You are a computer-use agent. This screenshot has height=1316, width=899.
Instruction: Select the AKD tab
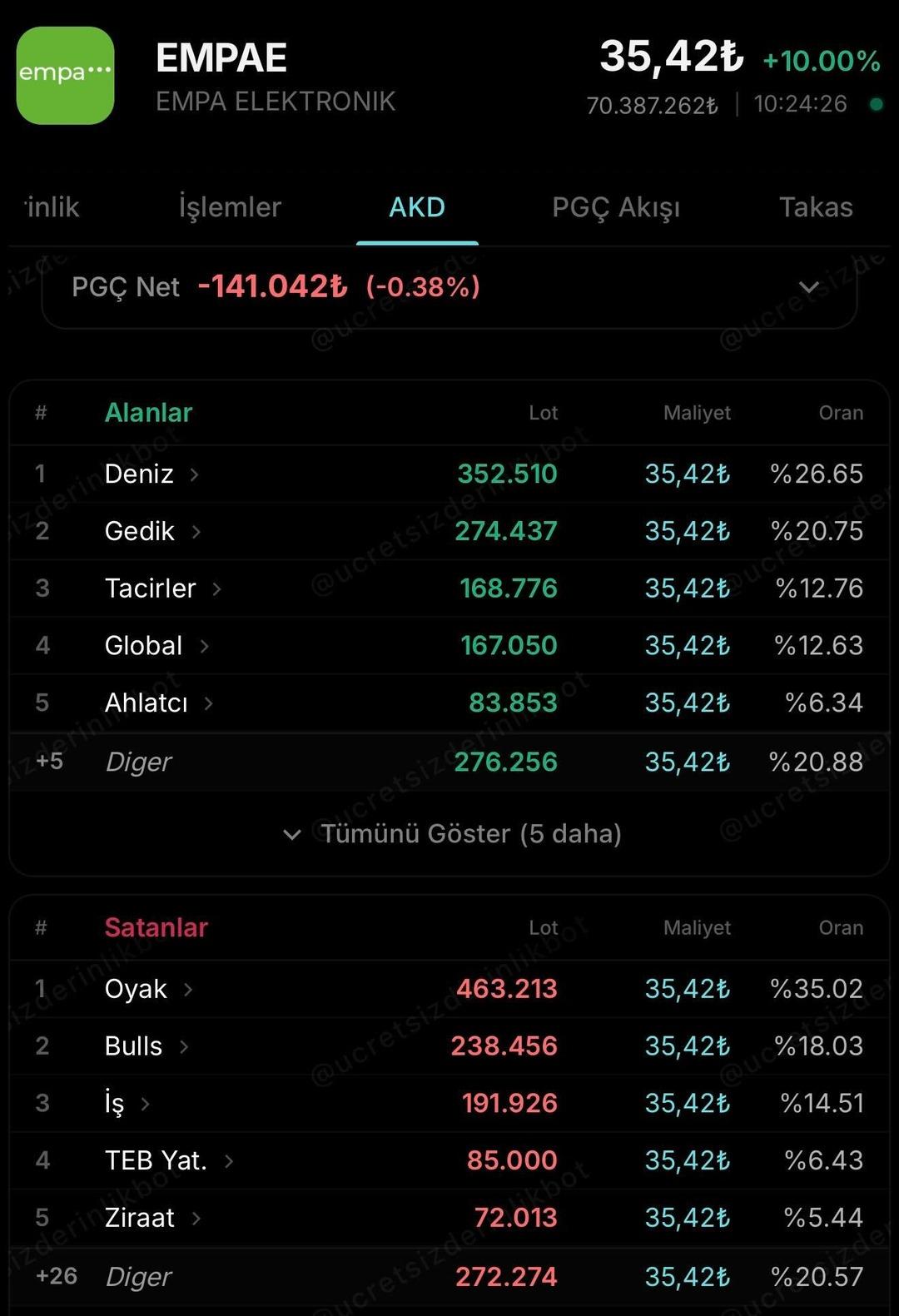point(417,207)
